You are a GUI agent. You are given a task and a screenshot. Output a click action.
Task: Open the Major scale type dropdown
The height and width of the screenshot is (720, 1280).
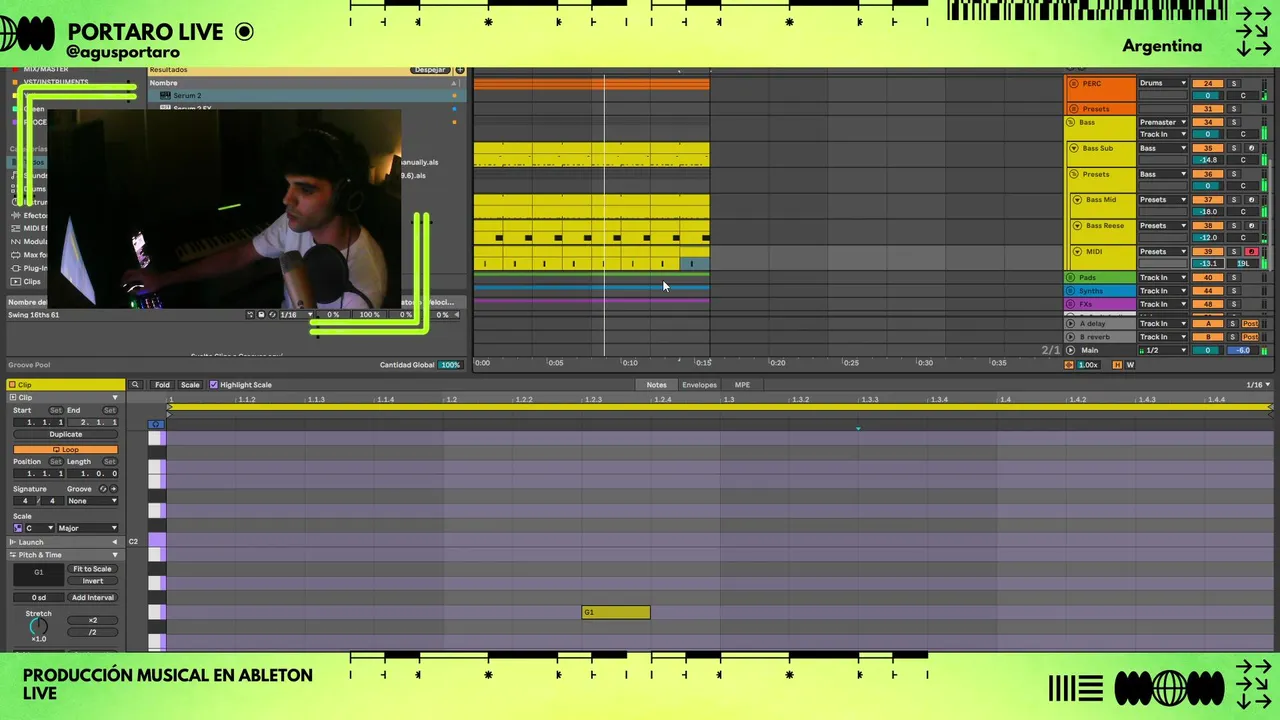click(88, 528)
